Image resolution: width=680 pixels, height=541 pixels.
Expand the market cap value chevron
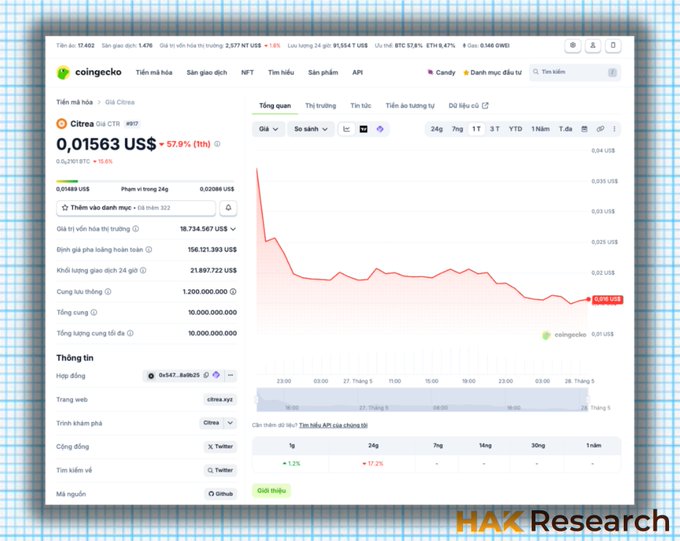coord(233,229)
